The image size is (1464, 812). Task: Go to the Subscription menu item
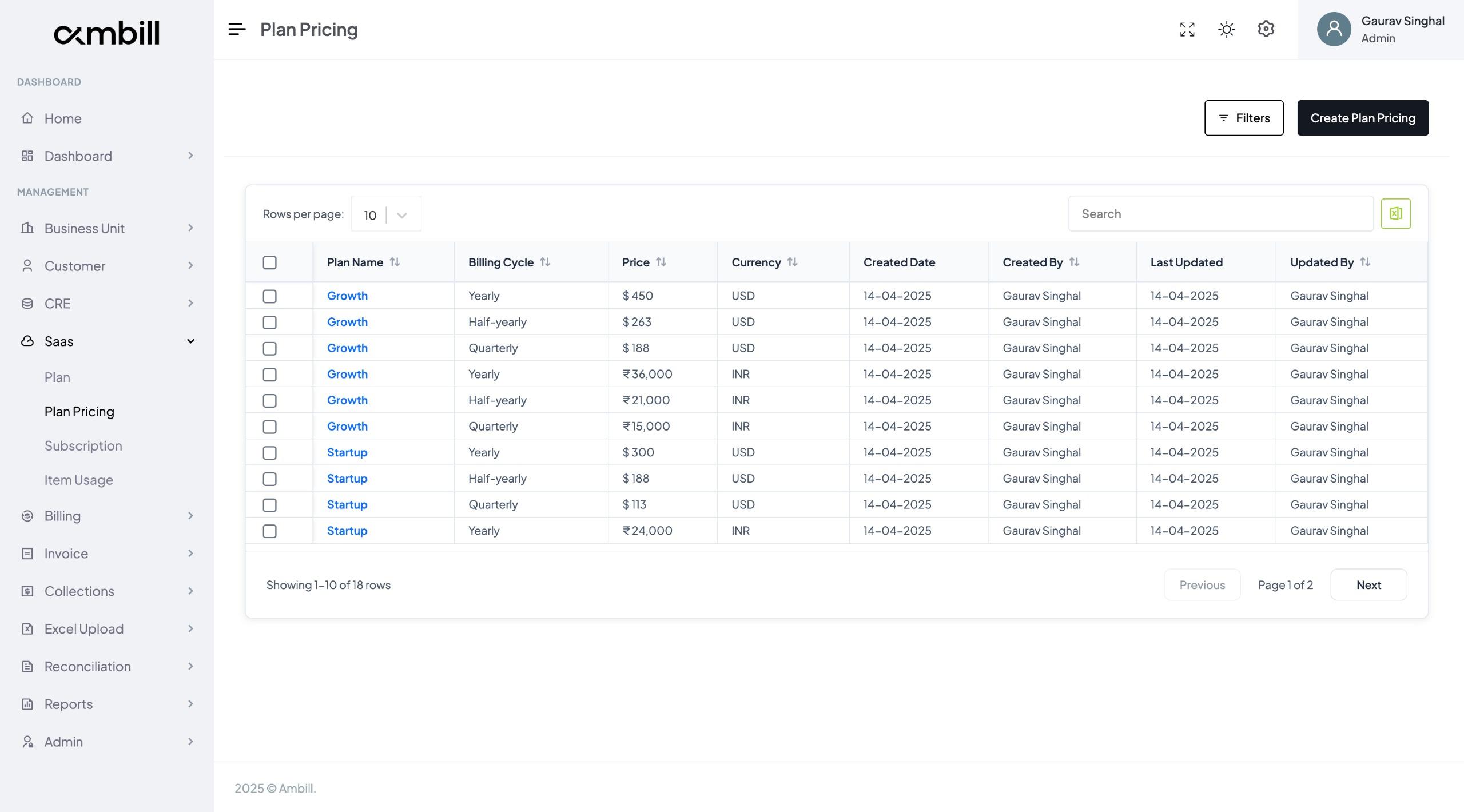pos(83,445)
